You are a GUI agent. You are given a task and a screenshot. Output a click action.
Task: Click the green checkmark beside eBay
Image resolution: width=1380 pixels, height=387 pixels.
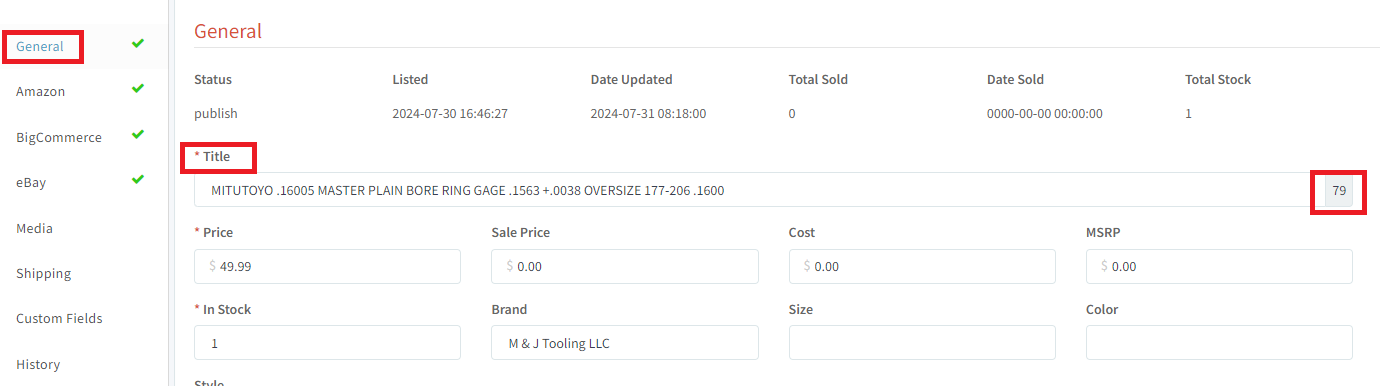point(138,179)
